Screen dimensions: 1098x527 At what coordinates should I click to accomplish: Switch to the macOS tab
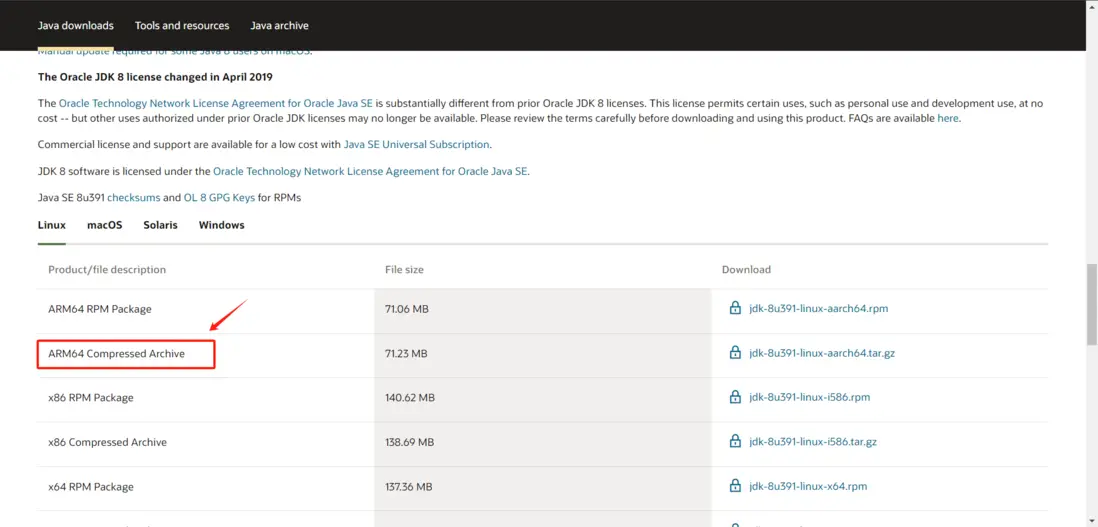(x=104, y=225)
